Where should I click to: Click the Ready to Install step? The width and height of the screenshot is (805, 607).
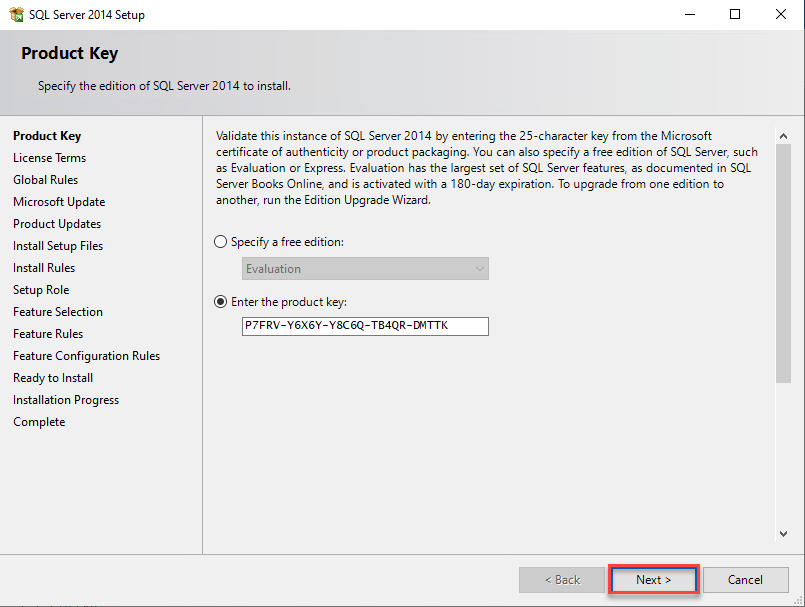(53, 378)
